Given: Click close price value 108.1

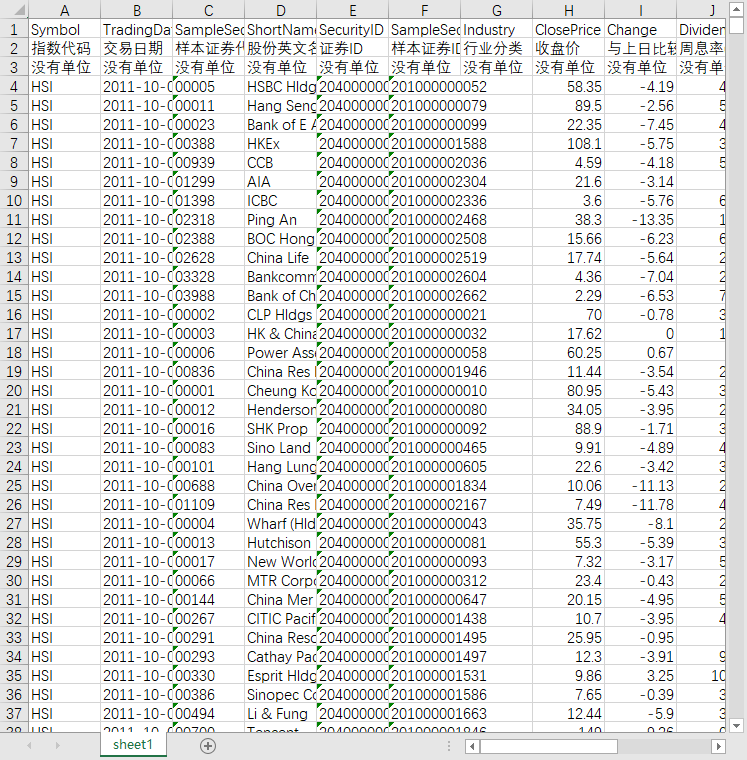Looking at the screenshot, I should point(569,143).
